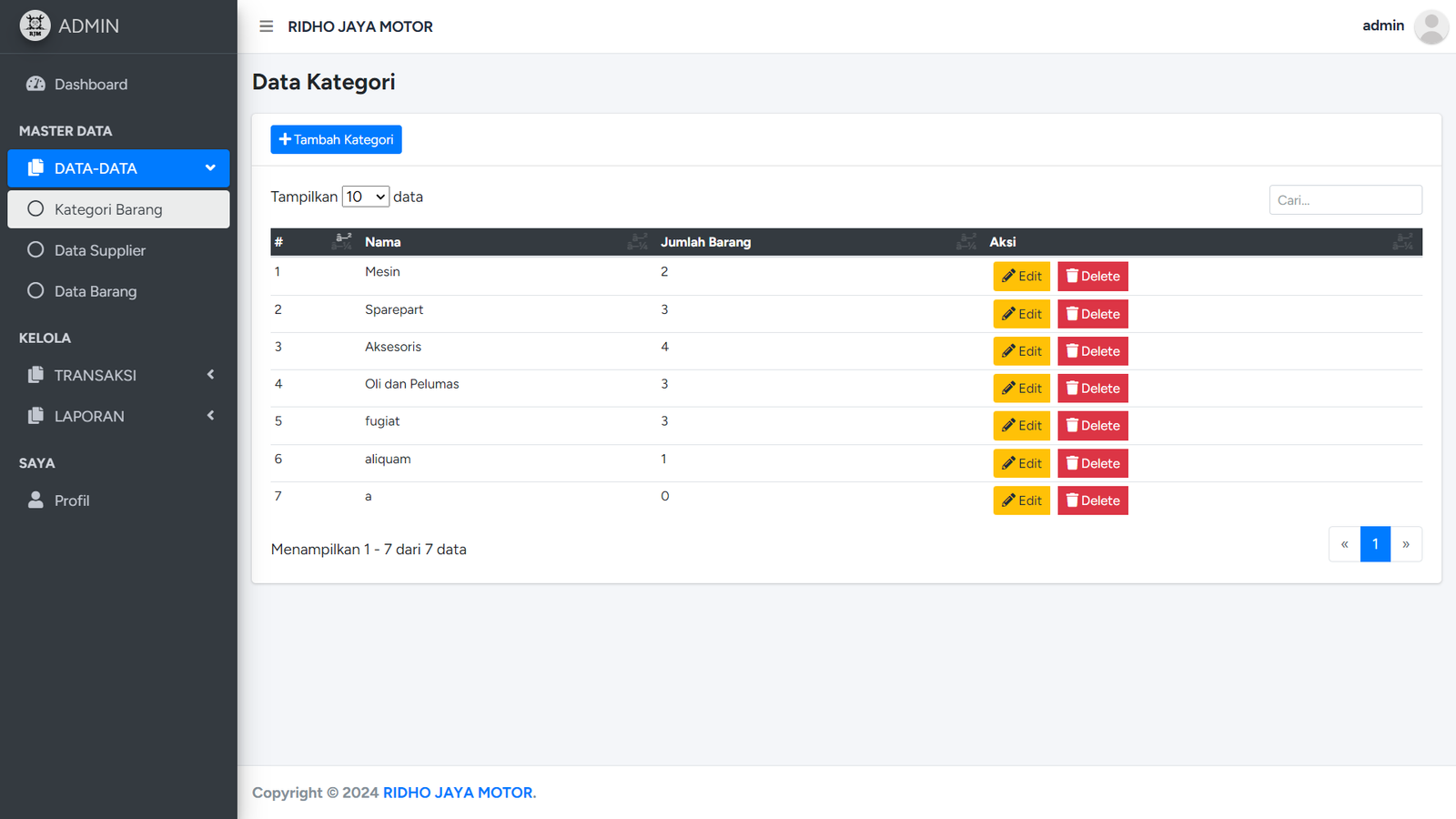Click the hamburger sidebar toggle icon
This screenshot has height=819, width=1456.
[266, 26]
